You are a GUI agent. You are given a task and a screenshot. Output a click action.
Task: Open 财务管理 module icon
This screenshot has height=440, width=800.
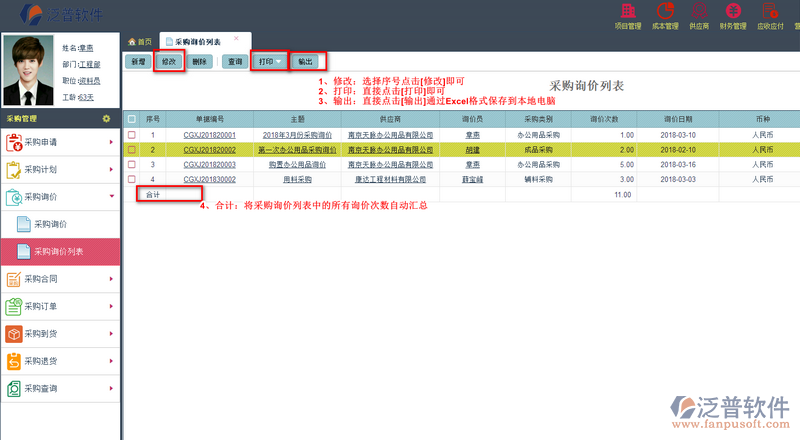coord(733,11)
